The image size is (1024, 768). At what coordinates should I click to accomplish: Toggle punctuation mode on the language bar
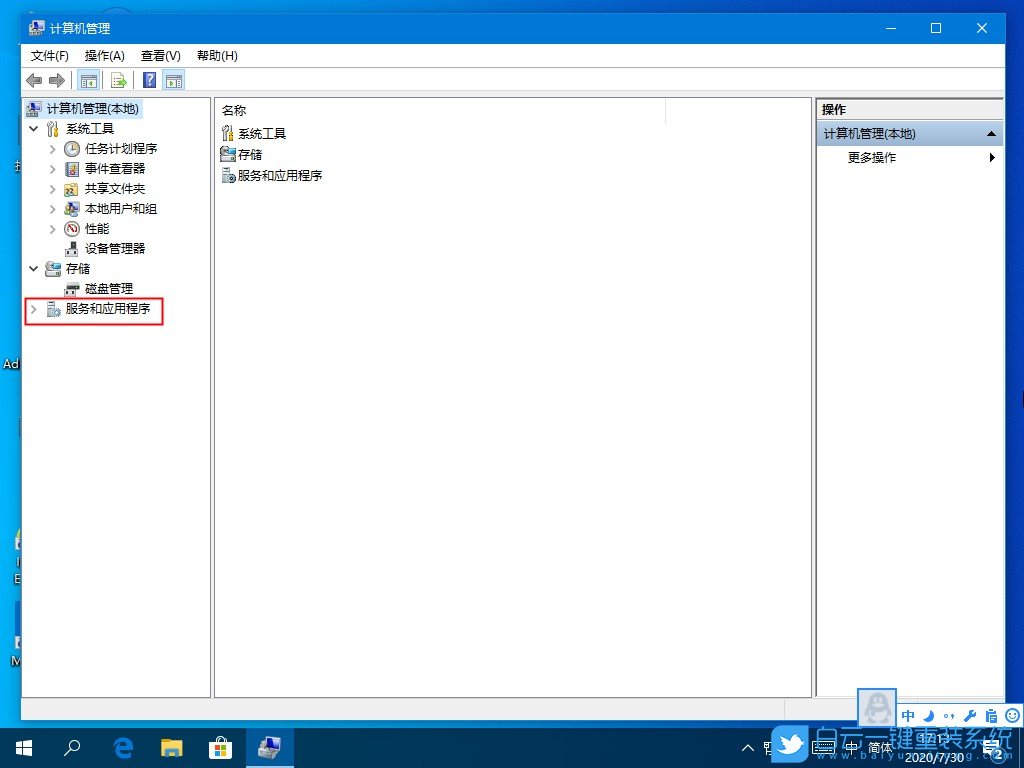[x=948, y=715]
